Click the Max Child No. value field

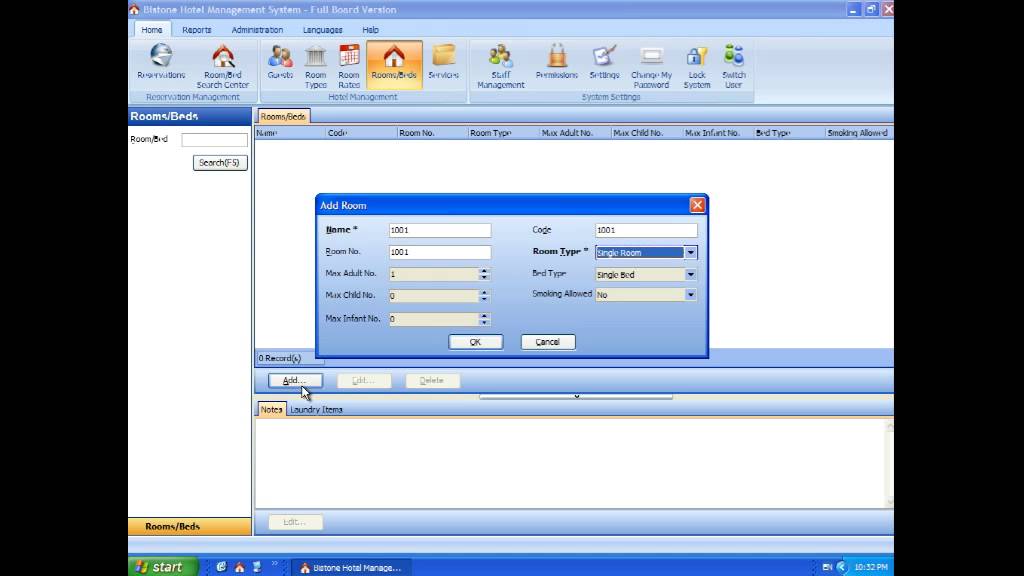point(434,296)
